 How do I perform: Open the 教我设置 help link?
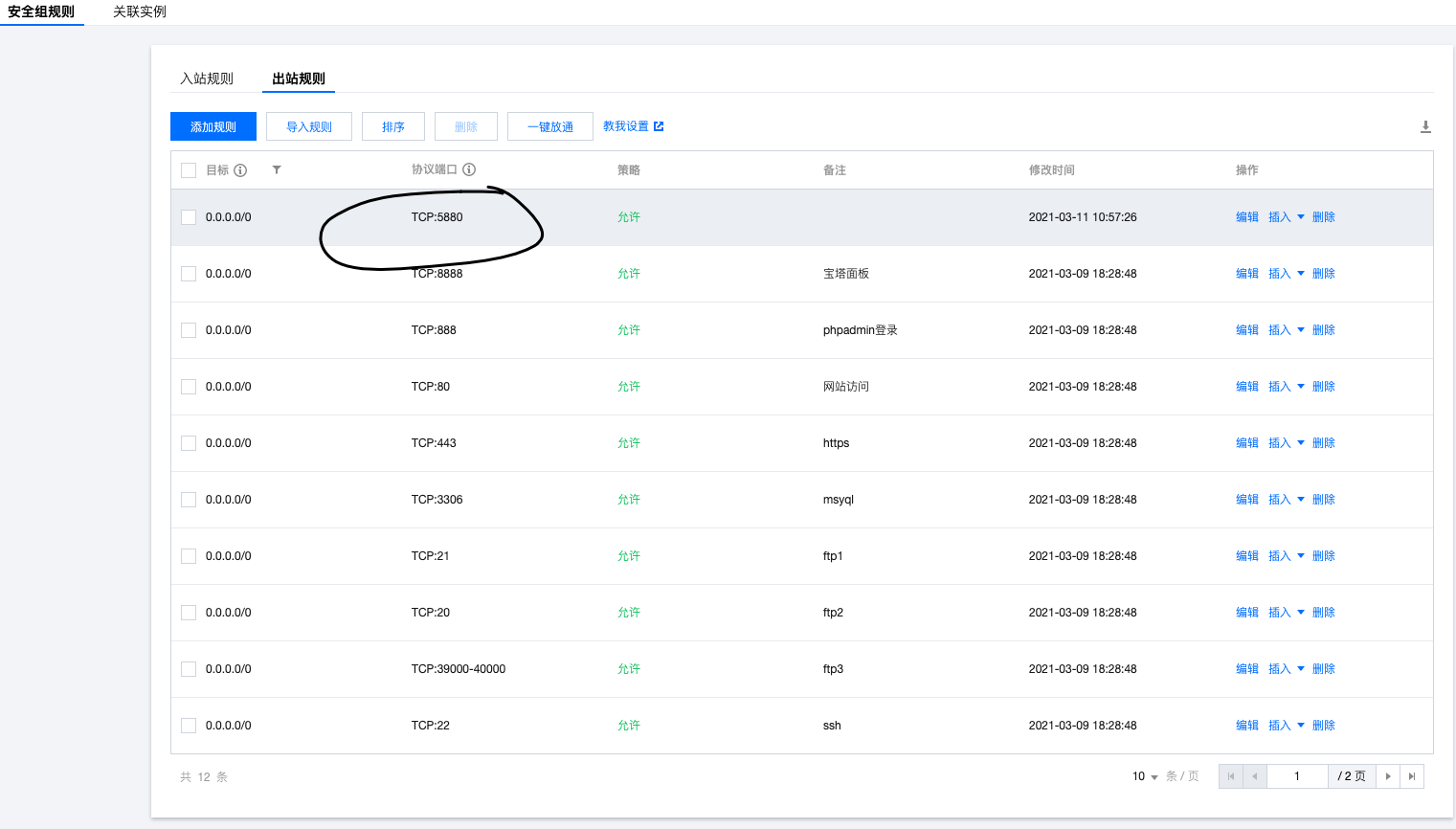pos(634,126)
